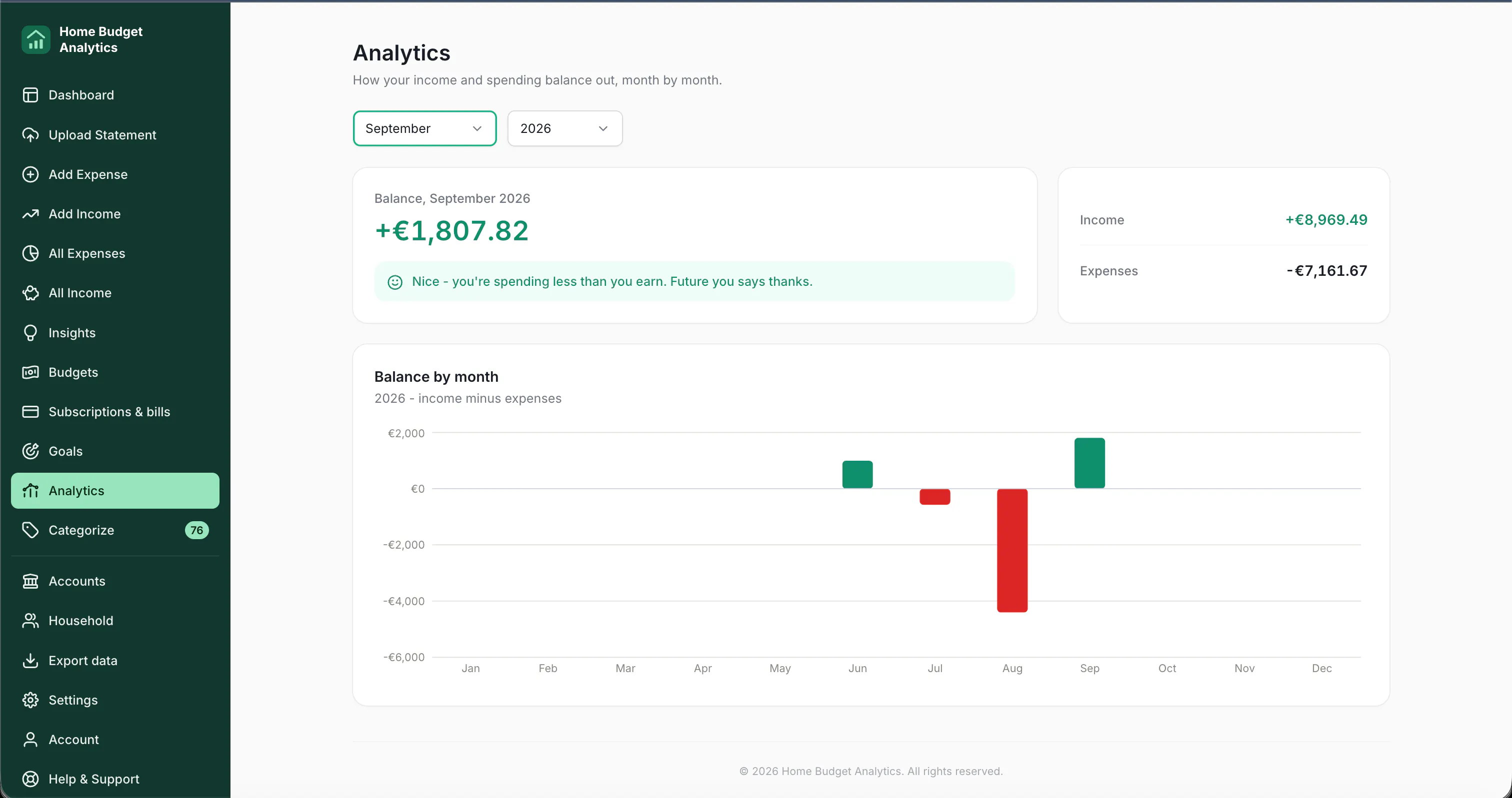Open the September month dropdown
1512x798 pixels.
[424, 128]
